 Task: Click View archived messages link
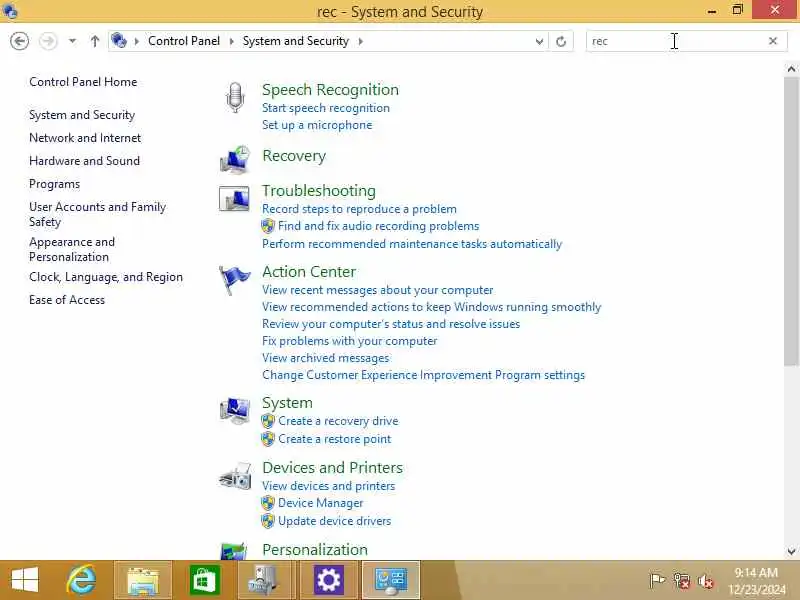326,358
